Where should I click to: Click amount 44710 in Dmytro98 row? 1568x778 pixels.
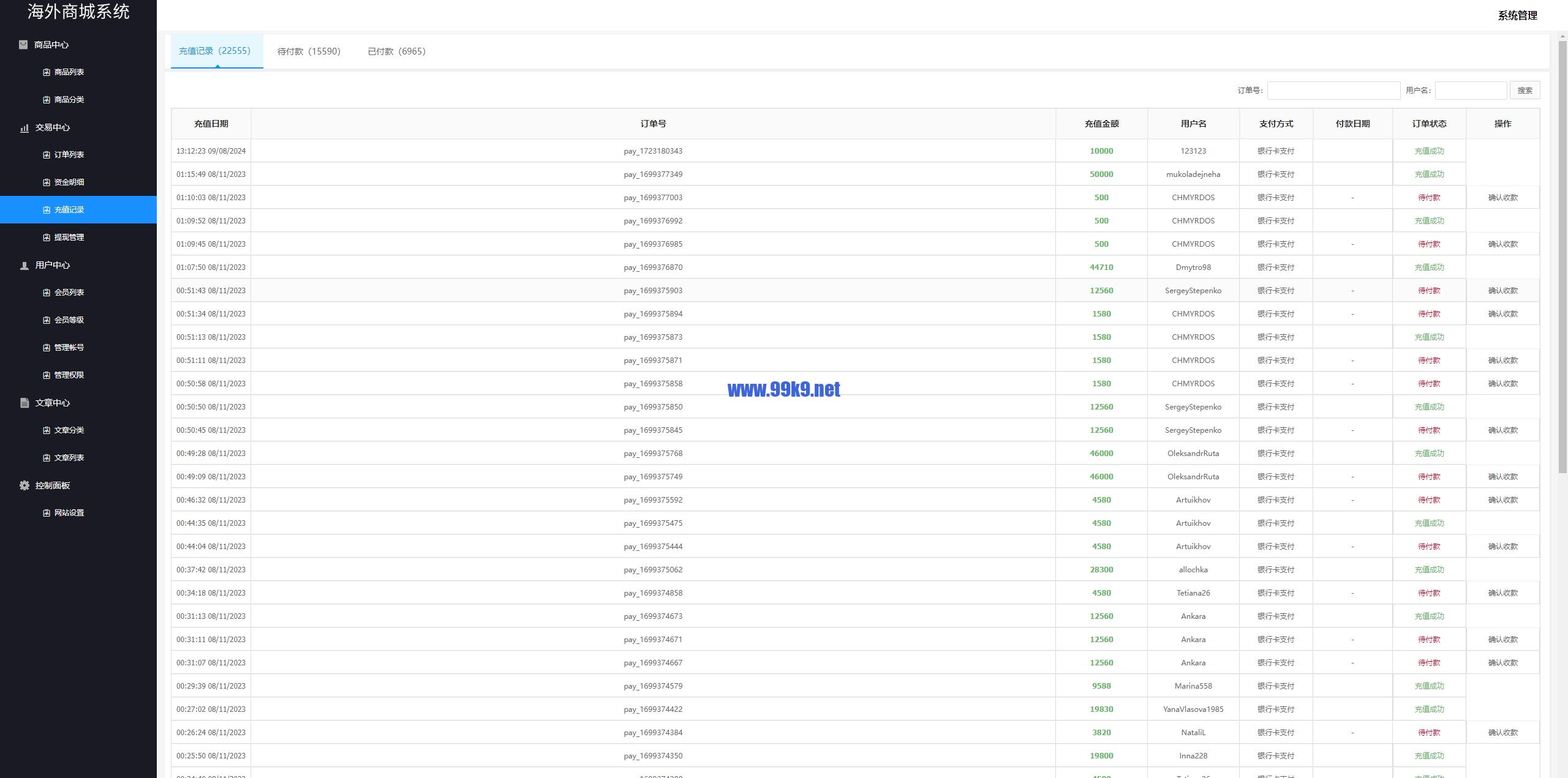[1101, 267]
